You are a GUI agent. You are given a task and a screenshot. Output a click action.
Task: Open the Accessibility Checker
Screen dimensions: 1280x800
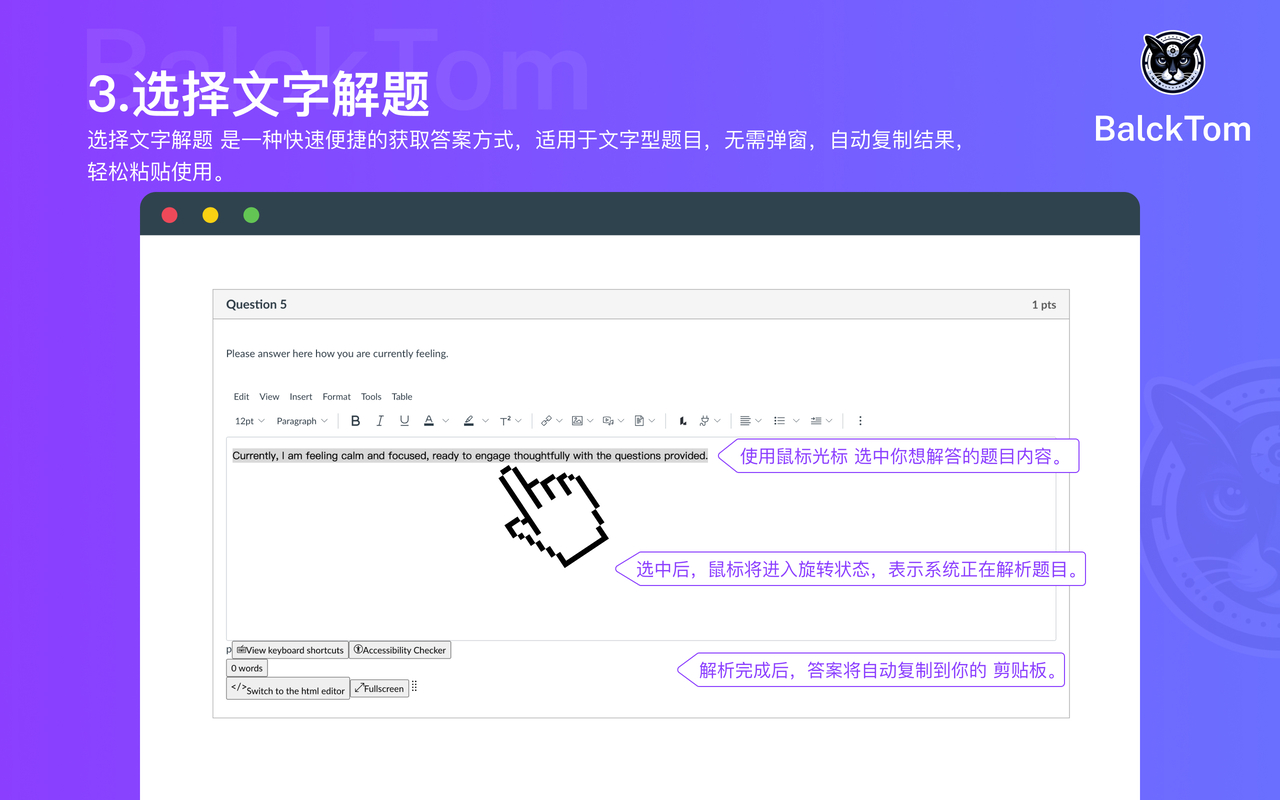pyautogui.click(x=400, y=650)
